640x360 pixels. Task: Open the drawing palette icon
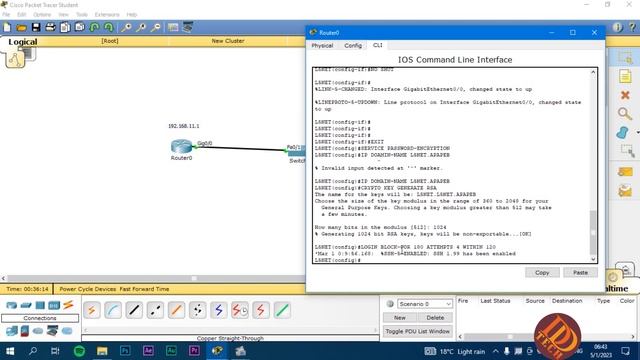[x=173, y=27]
